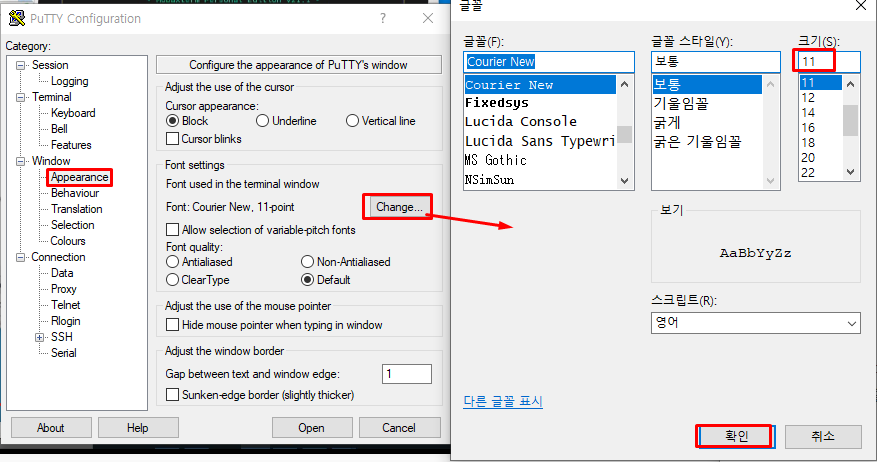
Task: Open the 스크립트 script dropdown
Action: pyautogui.click(x=851, y=323)
